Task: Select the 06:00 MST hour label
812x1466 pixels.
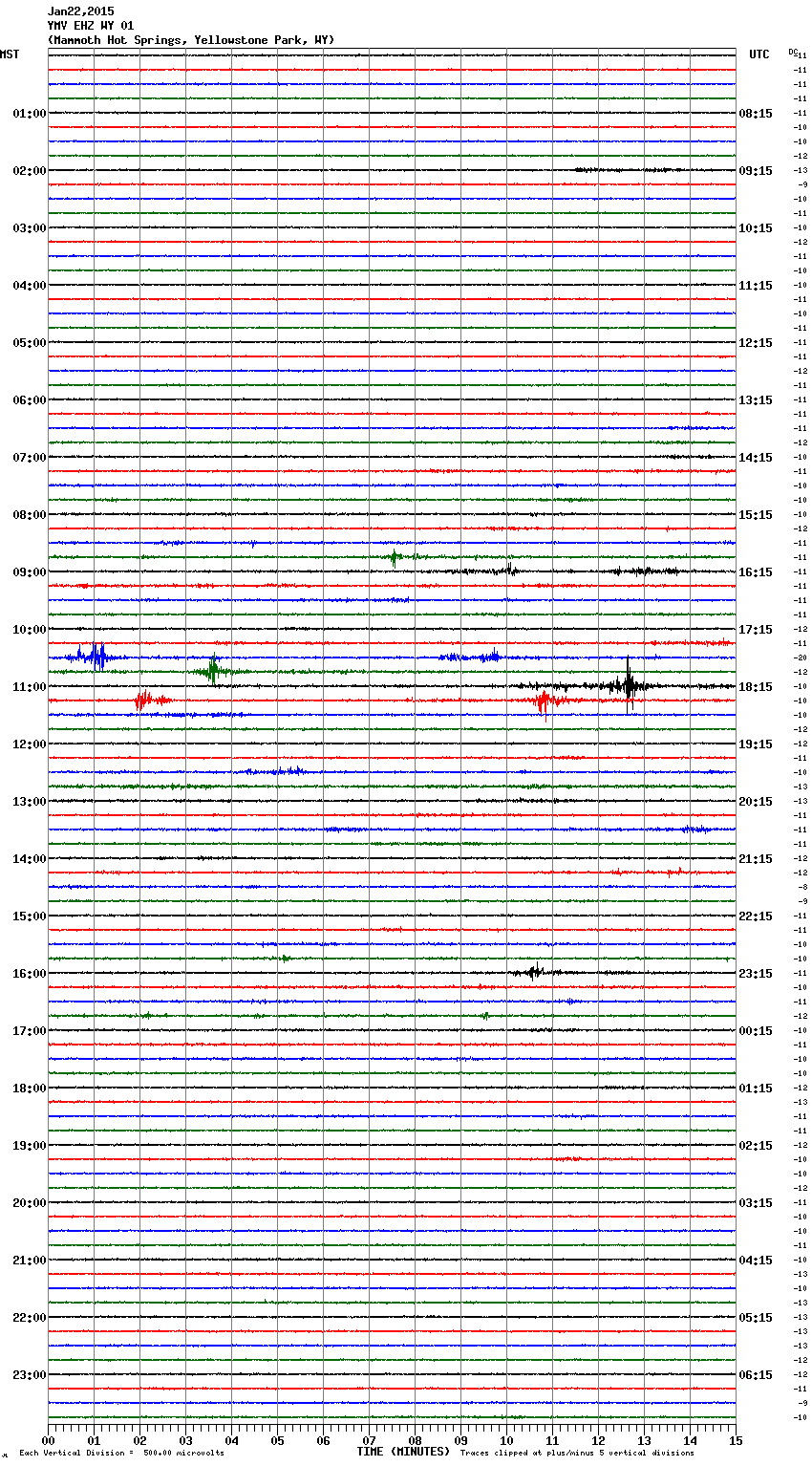Action: (29, 400)
